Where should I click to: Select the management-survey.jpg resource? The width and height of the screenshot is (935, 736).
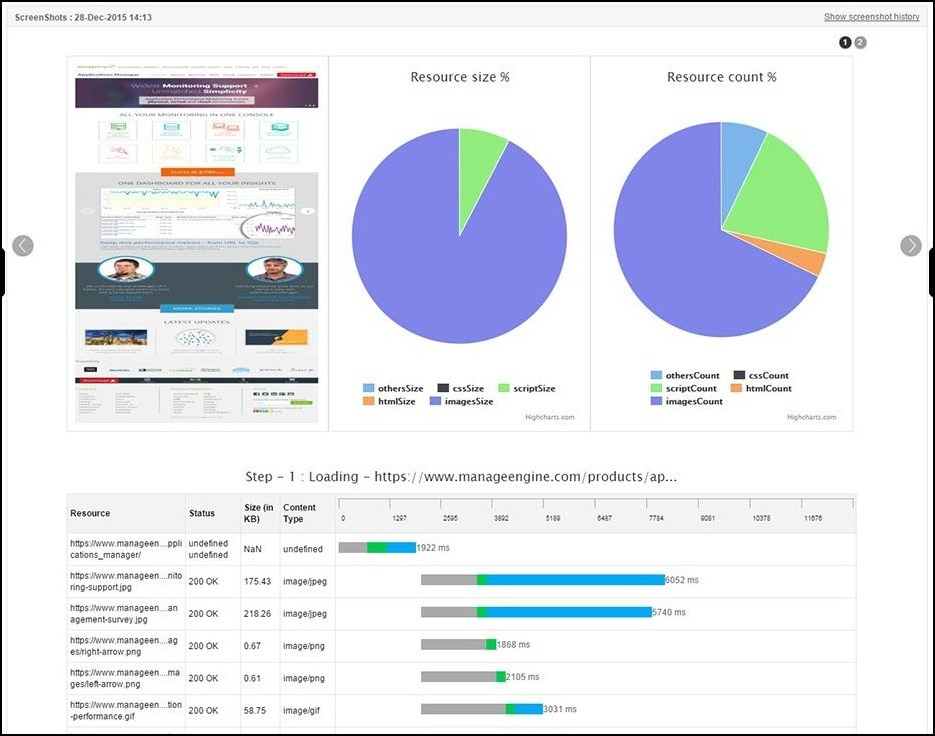pos(123,613)
